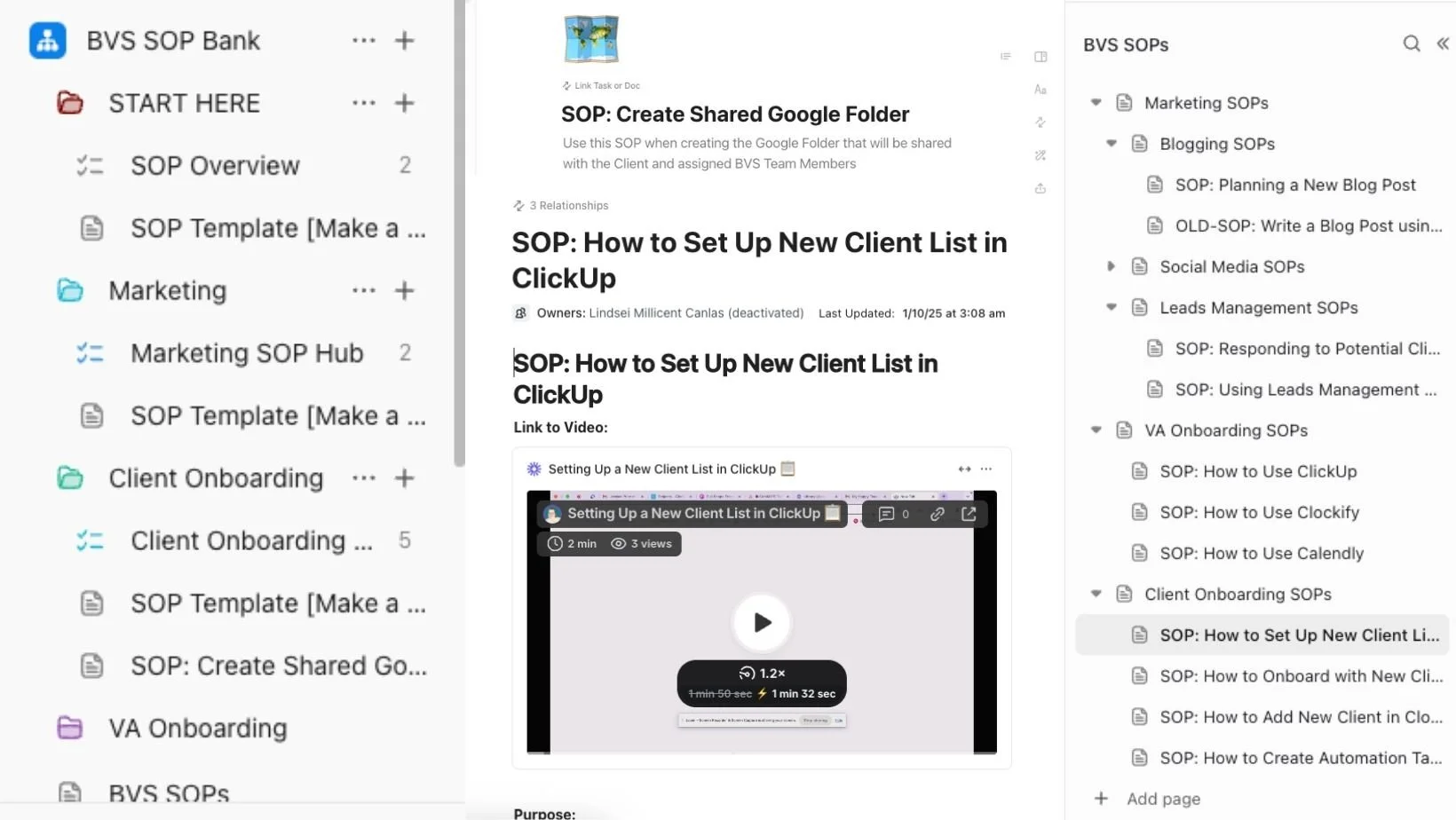Collapse the Client Onboarding SOPs node
The image size is (1456, 820).
(x=1096, y=594)
